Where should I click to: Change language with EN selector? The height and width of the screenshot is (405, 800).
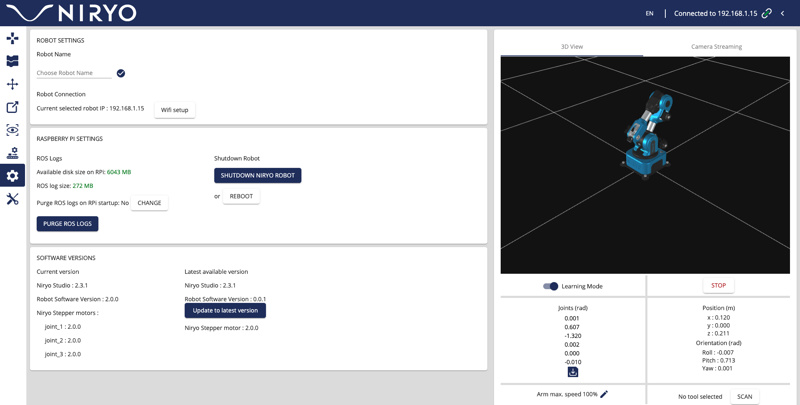click(649, 14)
